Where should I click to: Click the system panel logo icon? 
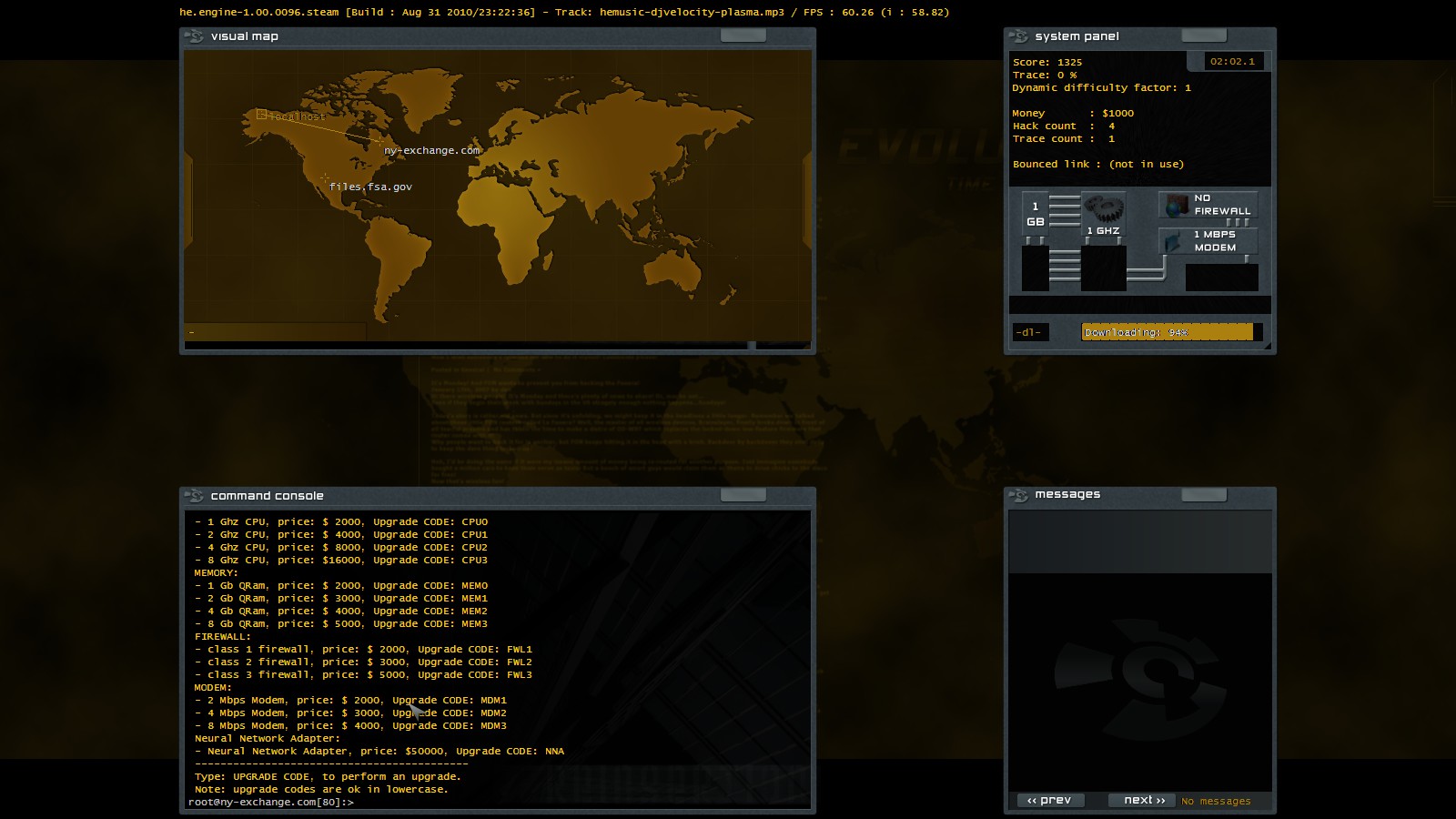(1018, 36)
